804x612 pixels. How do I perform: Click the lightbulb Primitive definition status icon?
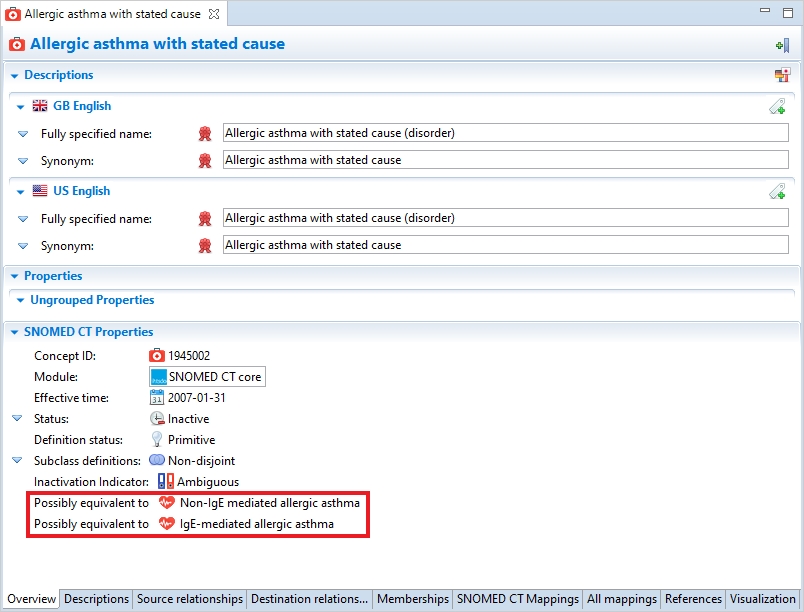157,440
